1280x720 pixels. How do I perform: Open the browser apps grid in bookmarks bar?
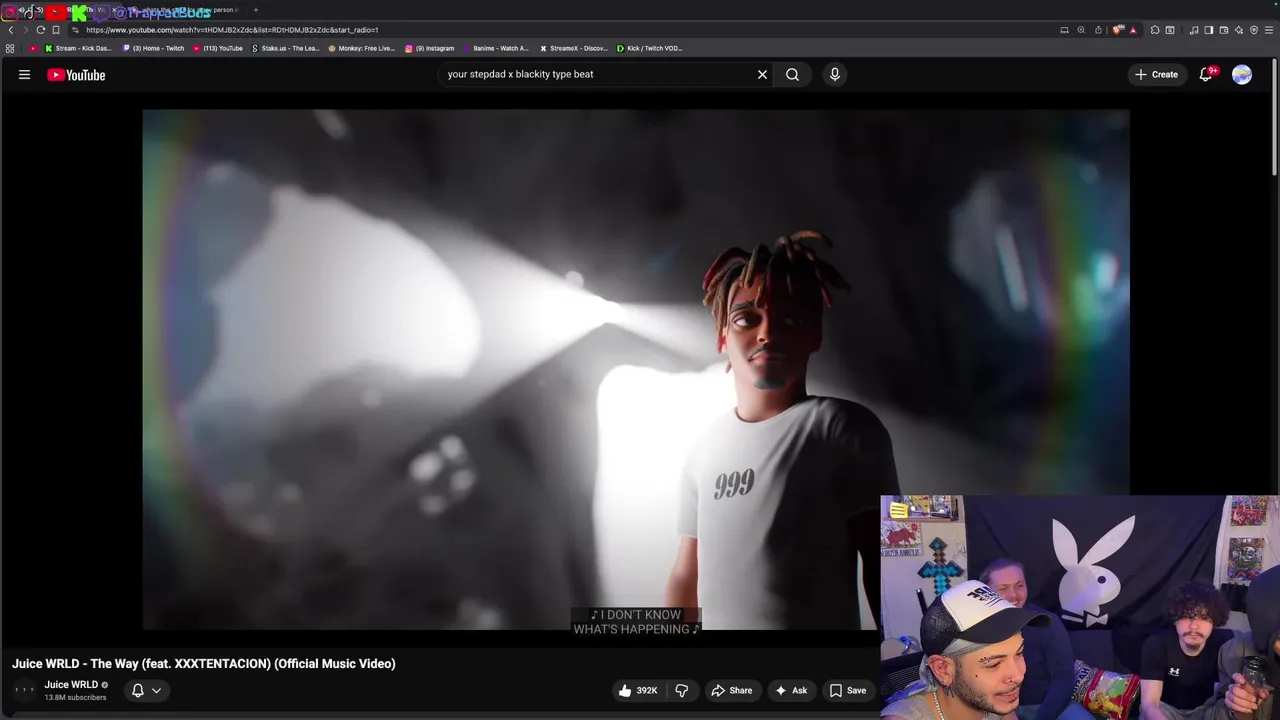10,48
